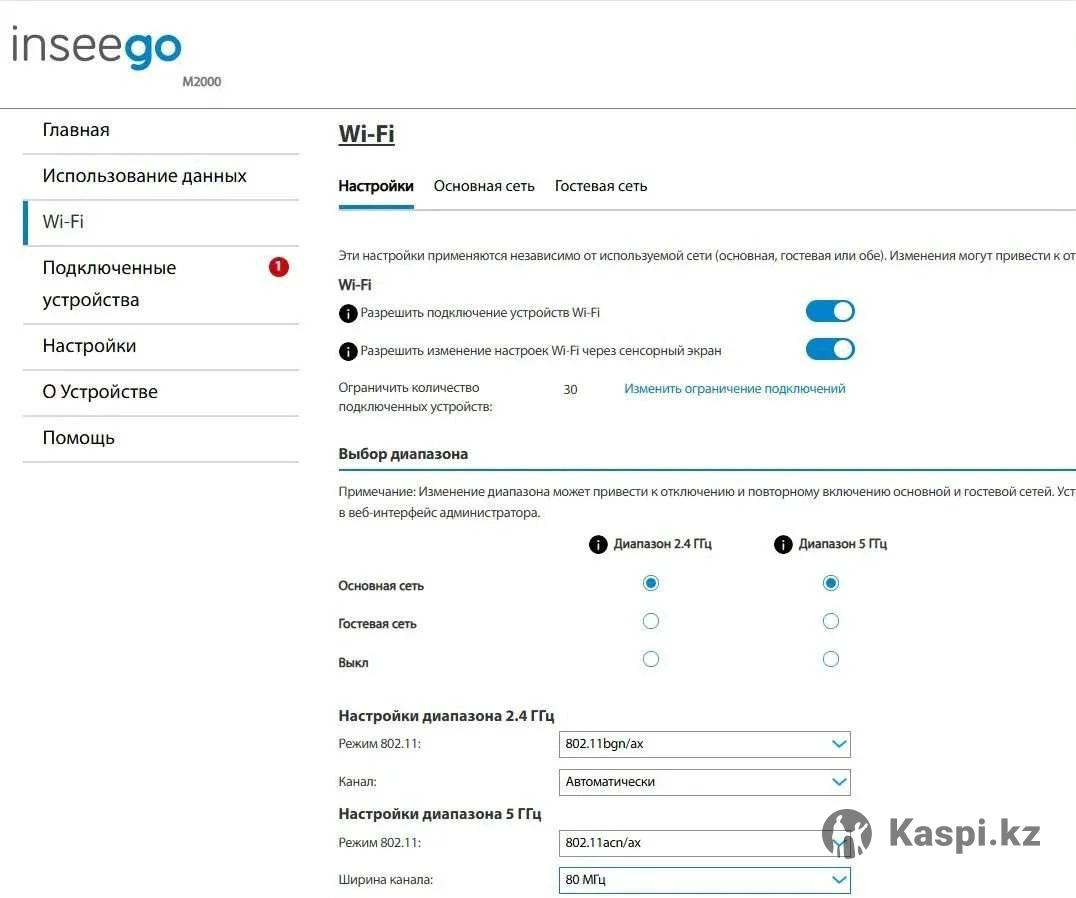Viewport: 1076px width, 898px height.
Task: Click info icon next to Диапазон 5 ГГц
Action: point(783,545)
